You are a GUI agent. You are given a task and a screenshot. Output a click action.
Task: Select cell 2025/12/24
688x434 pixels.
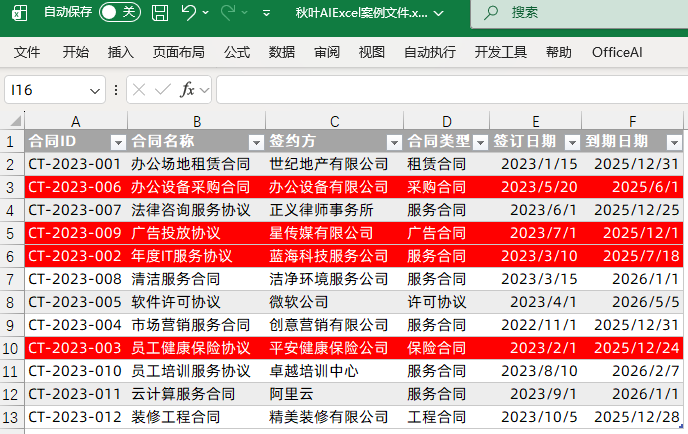pos(633,348)
